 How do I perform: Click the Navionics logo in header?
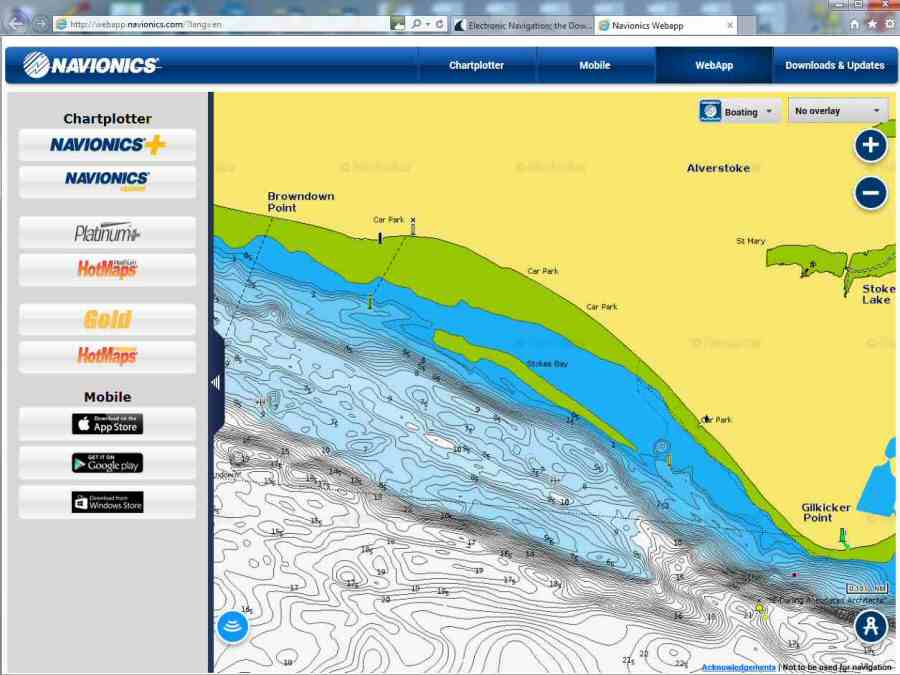tap(91, 66)
